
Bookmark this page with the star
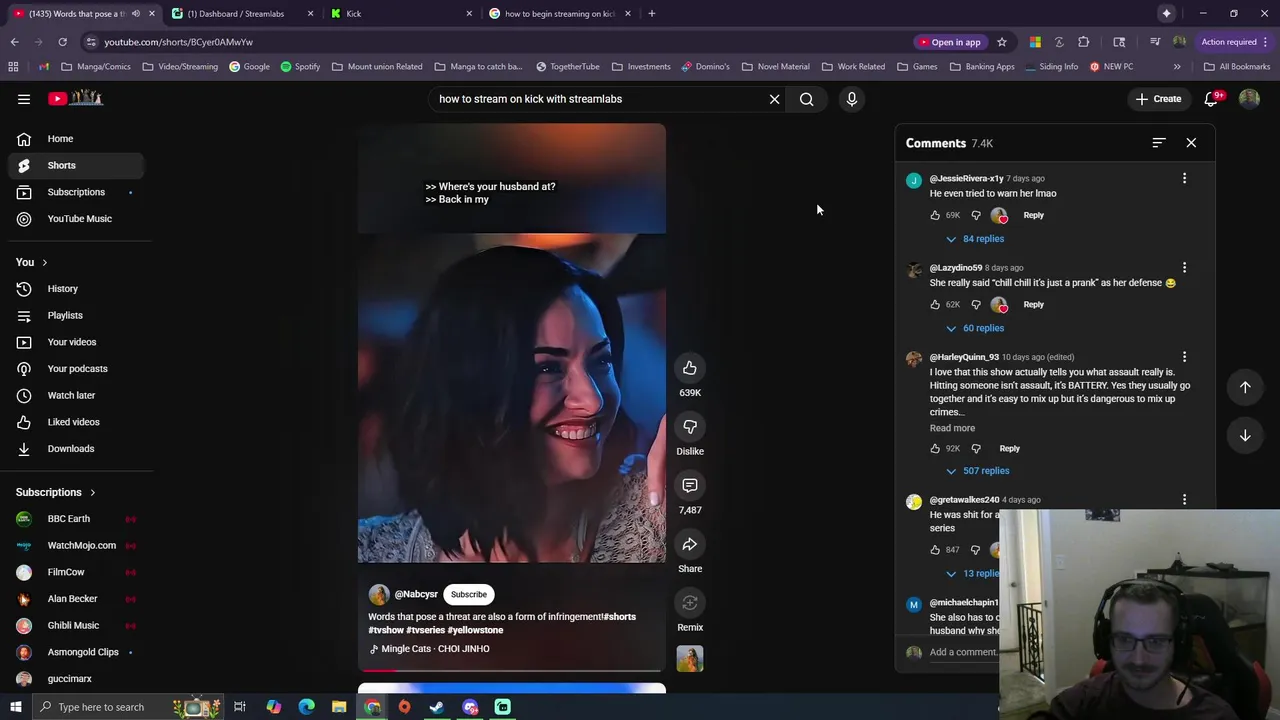click(x=1001, y=42)
